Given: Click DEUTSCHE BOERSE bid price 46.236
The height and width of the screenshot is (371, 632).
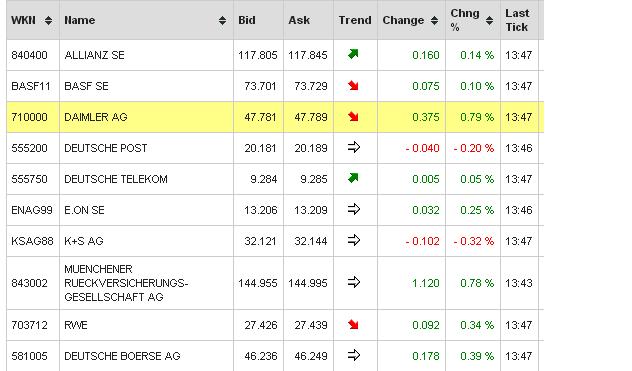Looking at the screenshot, I should 260,356.
